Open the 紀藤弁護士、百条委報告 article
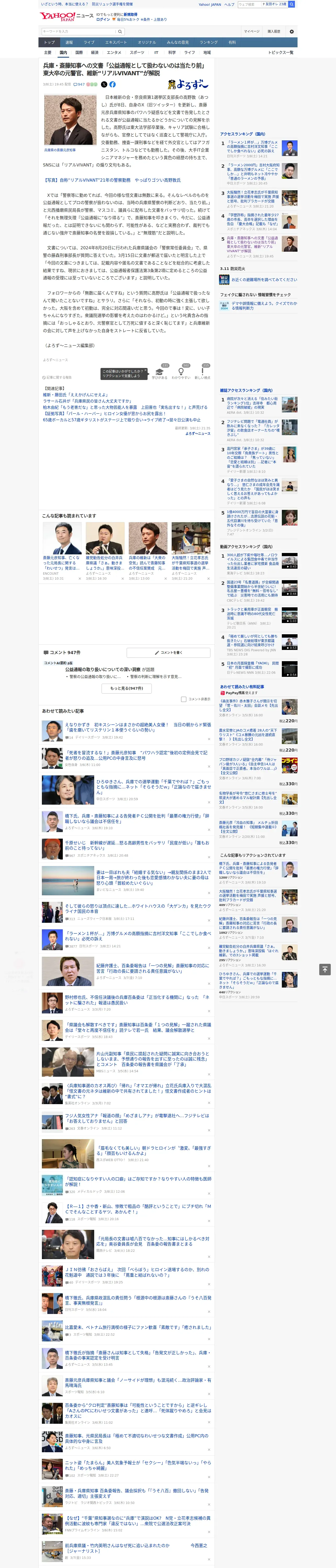Viewport: 336px width, 1568px height. (153, 969)
